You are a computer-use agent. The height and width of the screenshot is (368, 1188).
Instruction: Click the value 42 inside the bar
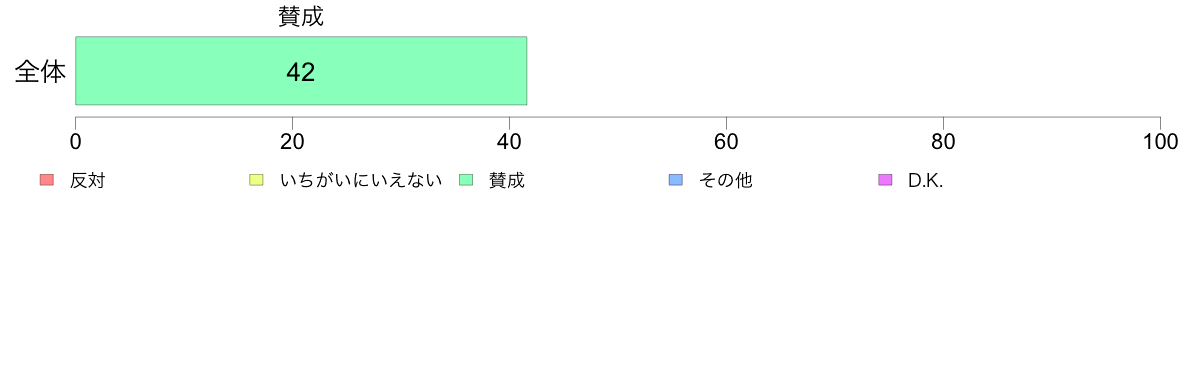[301, 72]
